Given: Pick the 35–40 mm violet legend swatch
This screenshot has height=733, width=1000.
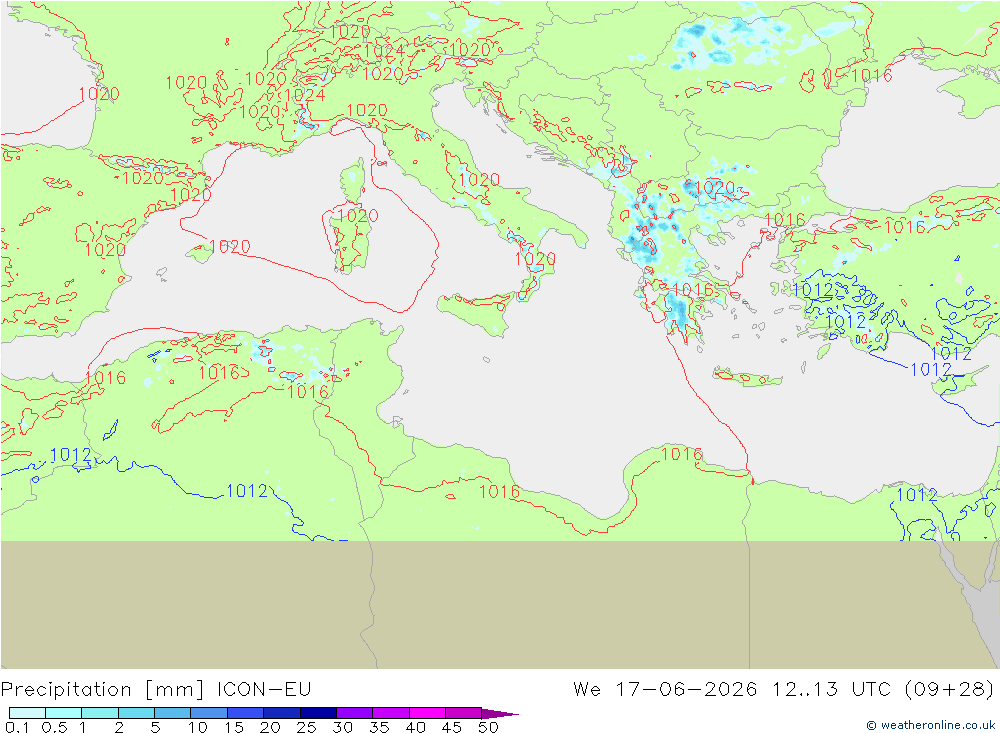Looking at the screenshot, I should point(390,713).
